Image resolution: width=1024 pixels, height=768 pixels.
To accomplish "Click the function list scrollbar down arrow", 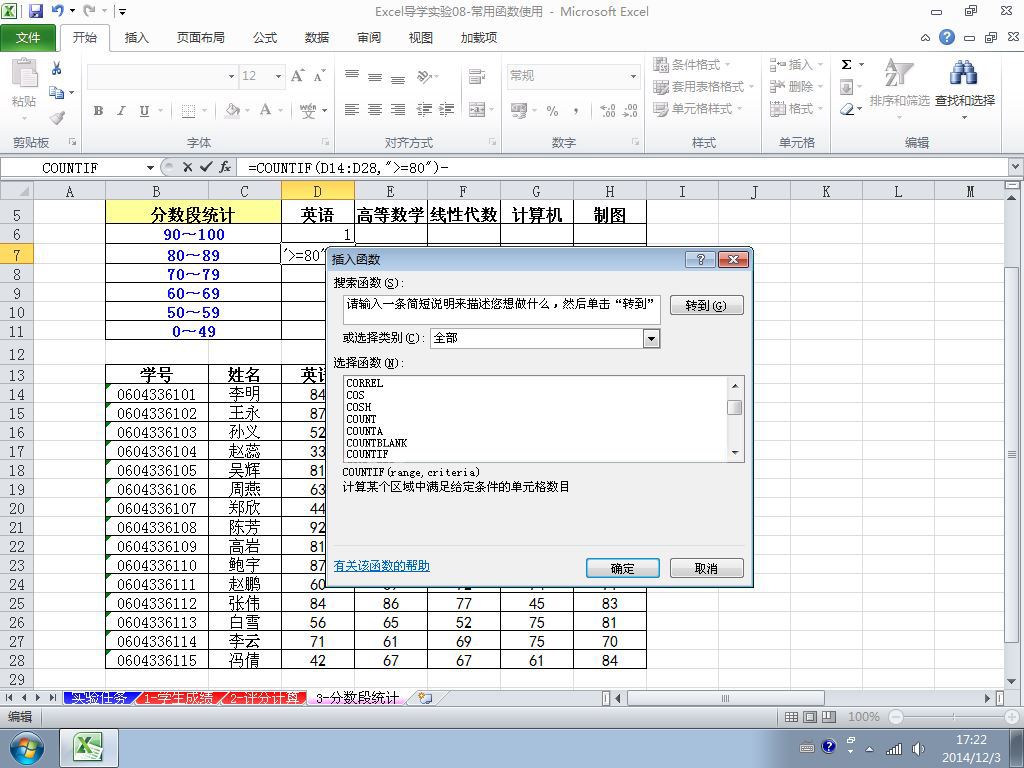I will coord(735,453).
